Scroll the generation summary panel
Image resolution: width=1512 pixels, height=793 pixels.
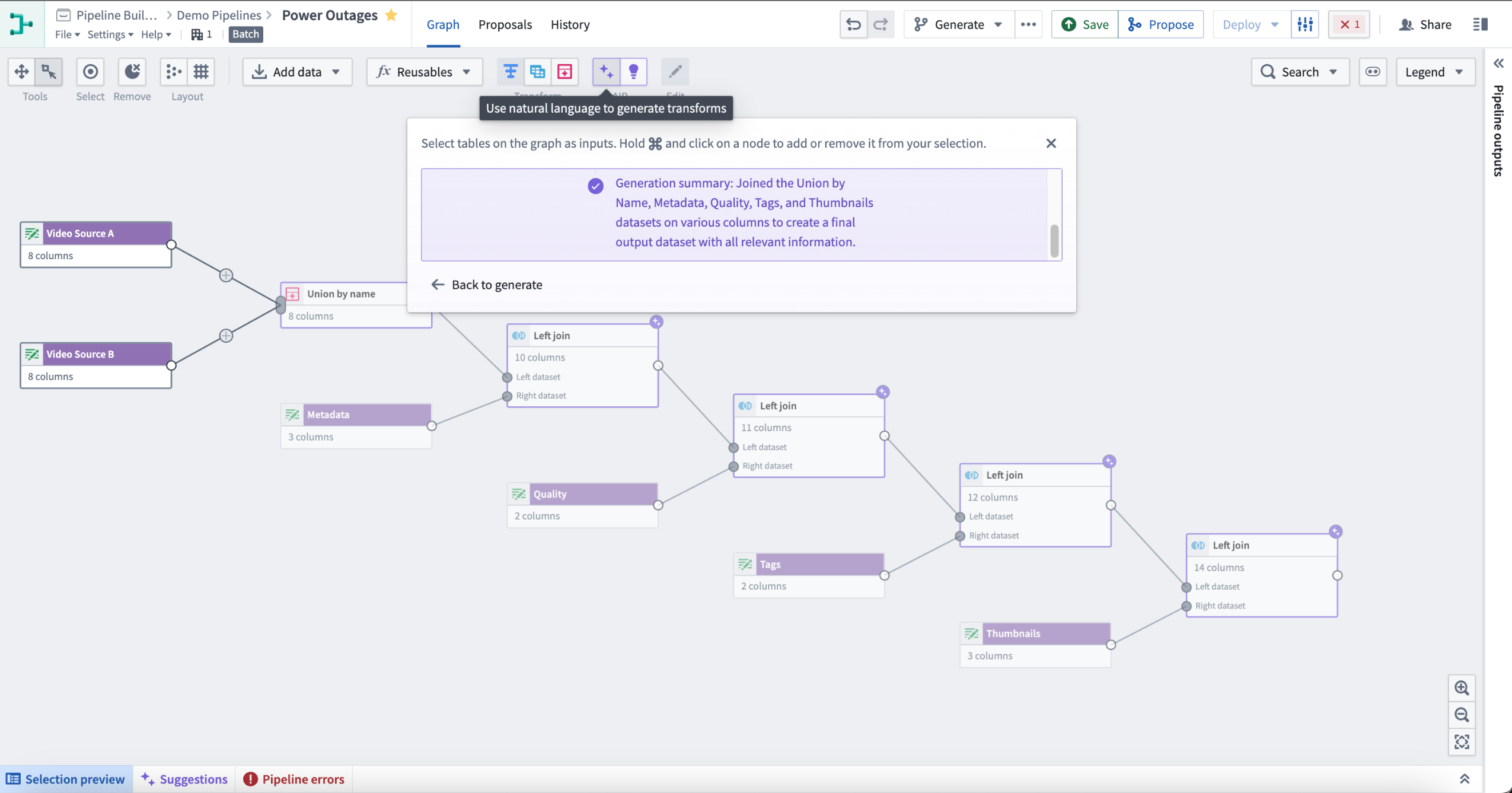pyautogui.click(x=1056, y=241)
